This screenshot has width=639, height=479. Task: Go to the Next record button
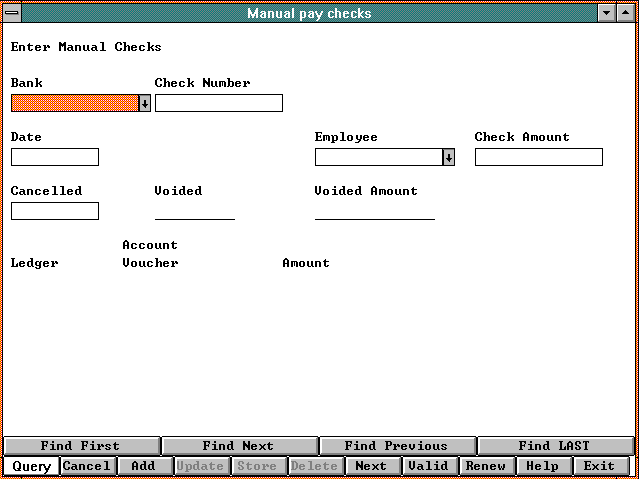click(372, 466)
